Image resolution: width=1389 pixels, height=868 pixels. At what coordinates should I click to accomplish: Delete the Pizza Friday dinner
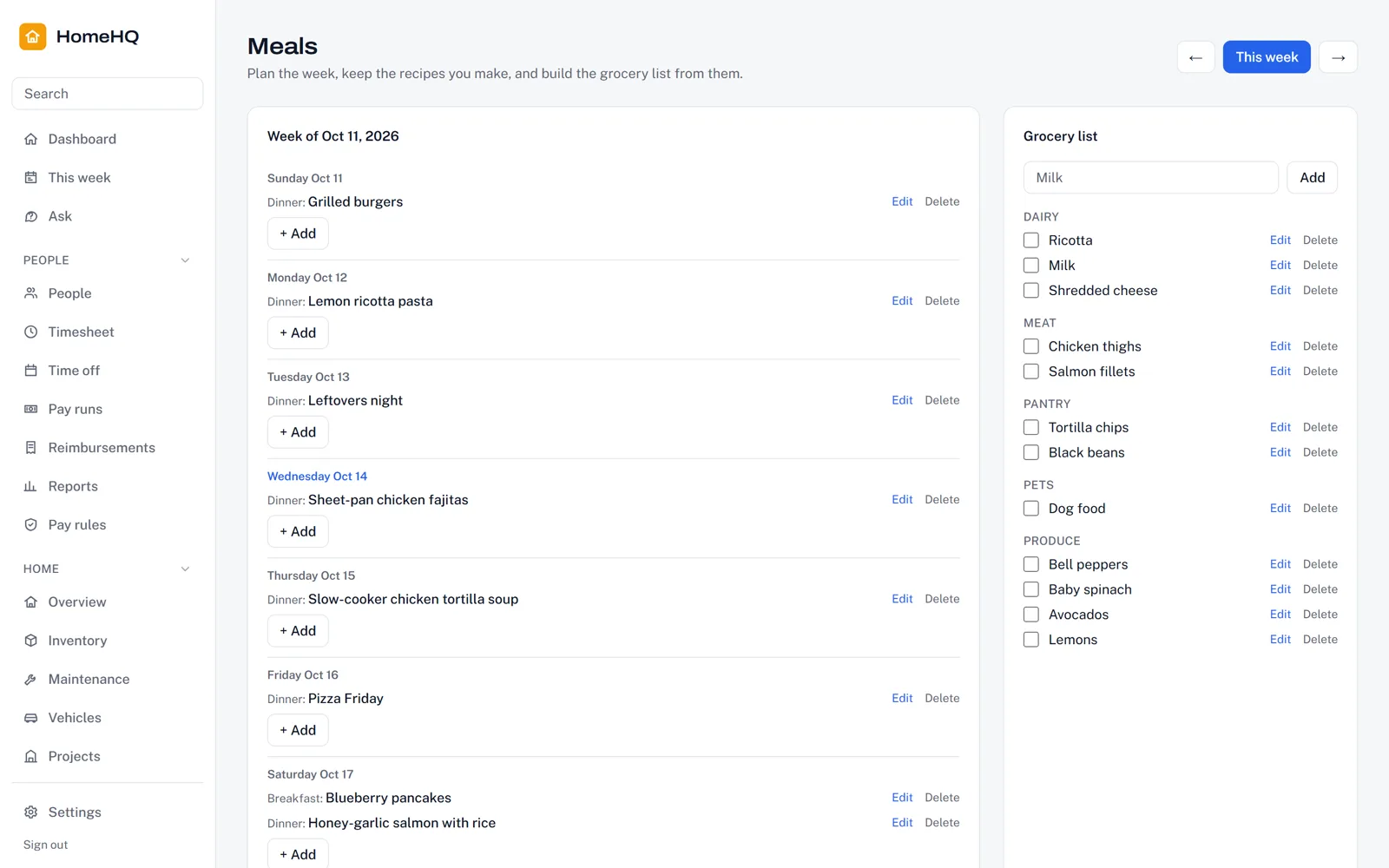coord(942,699)
